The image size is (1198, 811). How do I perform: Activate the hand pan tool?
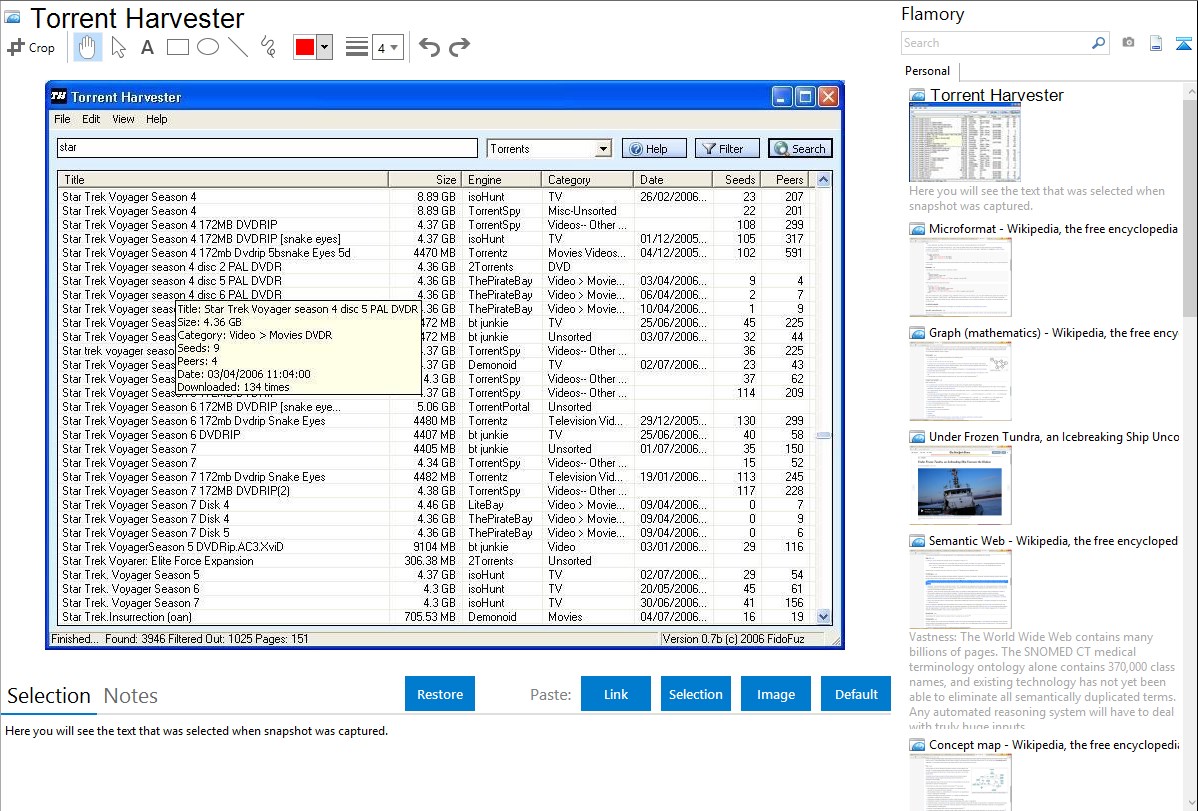(x=88, y=47)
